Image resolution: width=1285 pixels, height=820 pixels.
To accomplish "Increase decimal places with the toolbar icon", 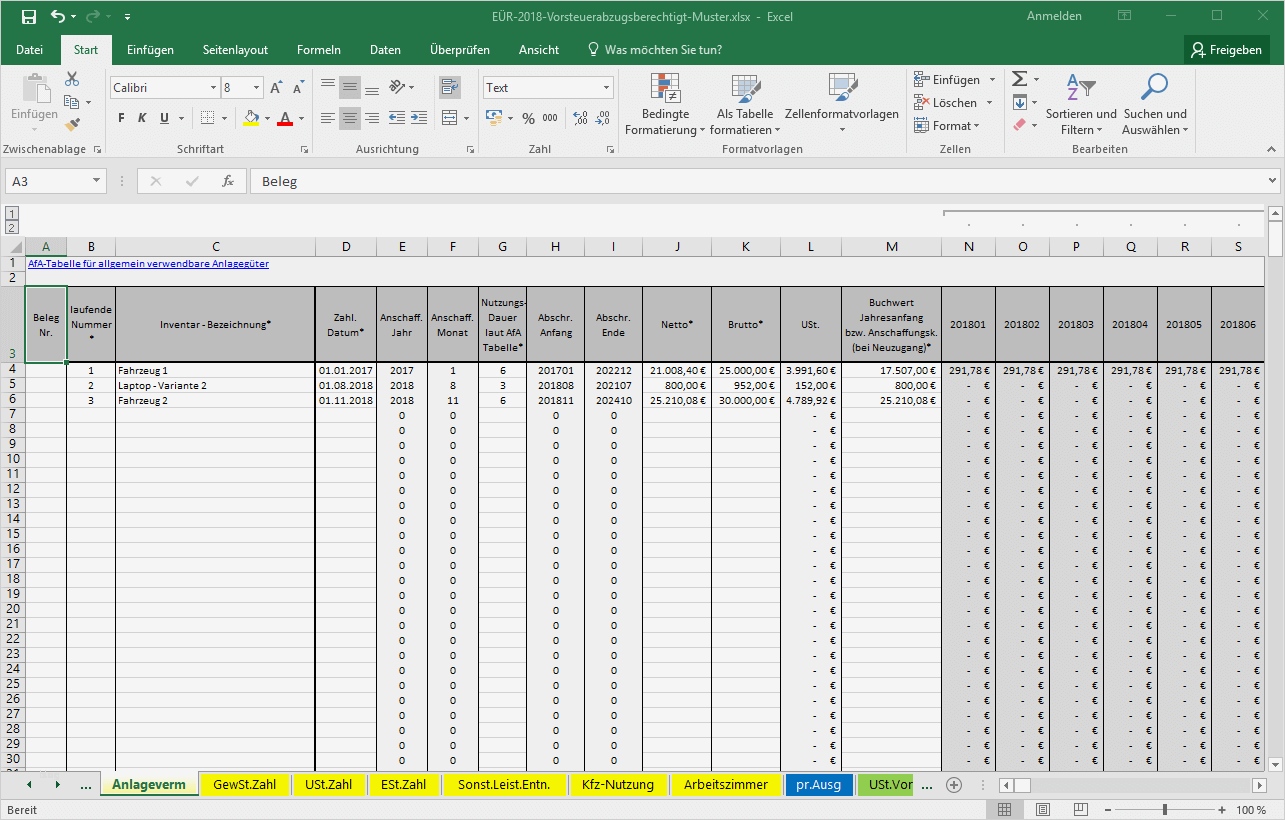I will (x=578, y=117).
